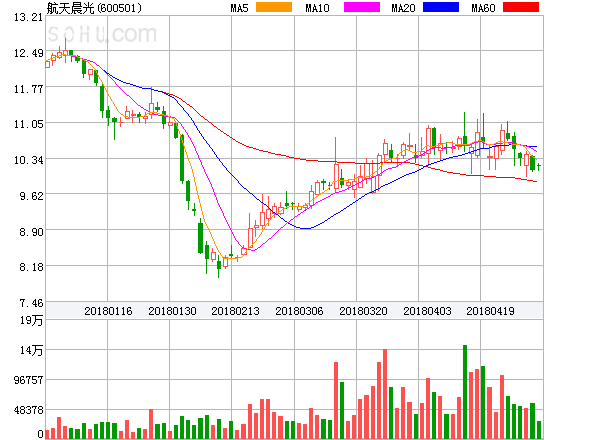
Task: Click the 20180213 date label
Action: point(235,311)
